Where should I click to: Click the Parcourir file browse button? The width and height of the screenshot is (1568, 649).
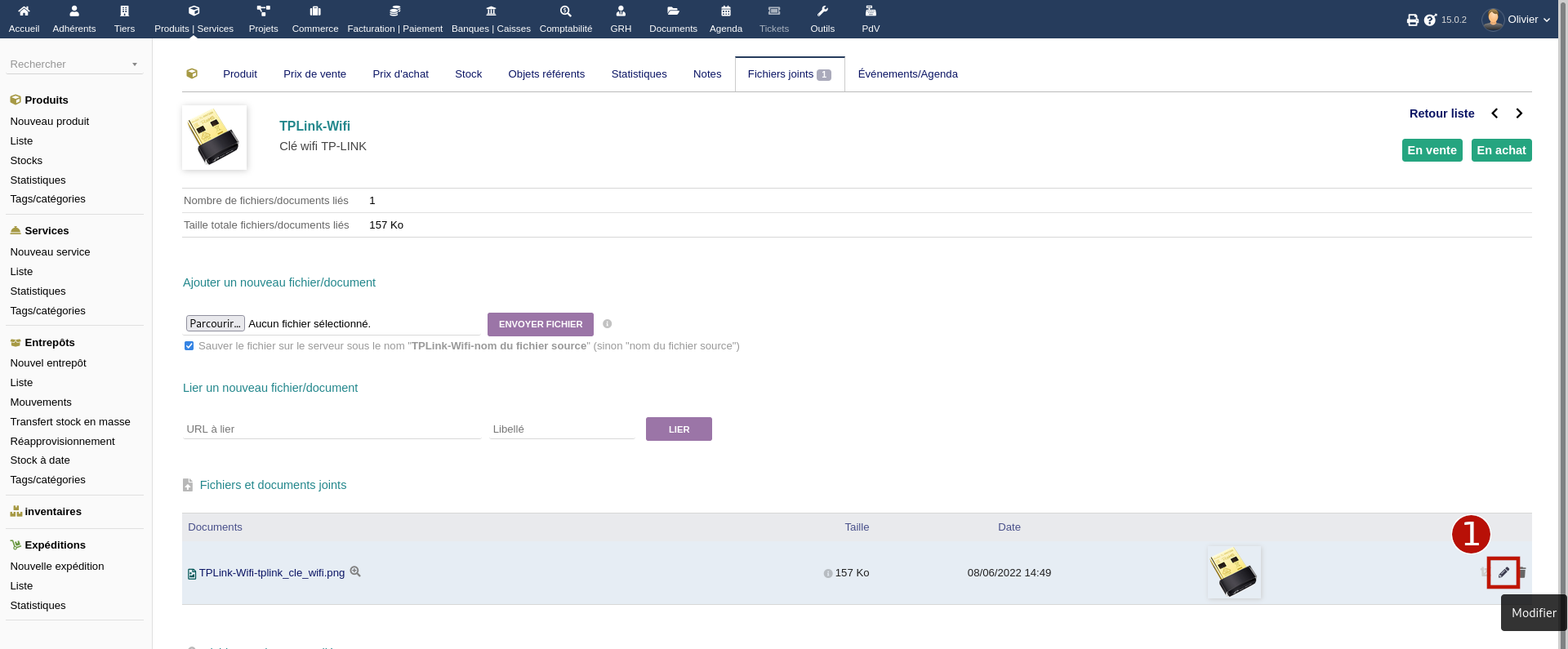(216, 323)
